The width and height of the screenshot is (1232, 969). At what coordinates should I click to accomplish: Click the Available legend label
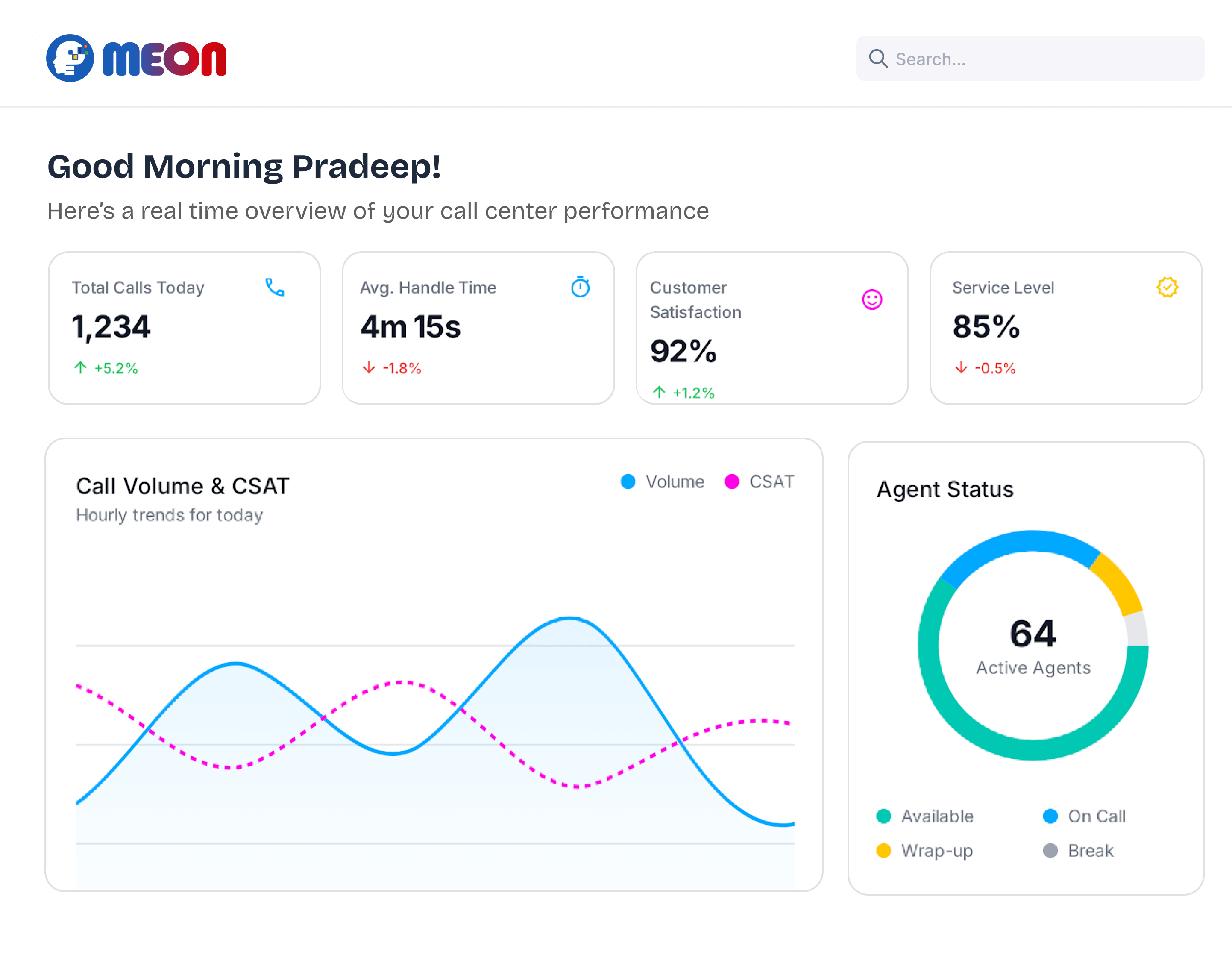click(937, 816)
